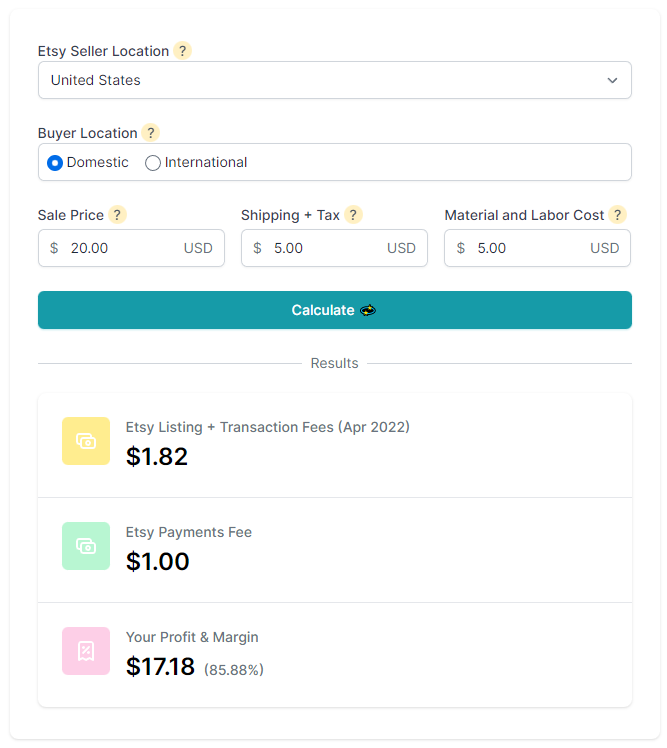
Task: Click help icon next to Etsy Seller Location
Action: coord(182,51)
